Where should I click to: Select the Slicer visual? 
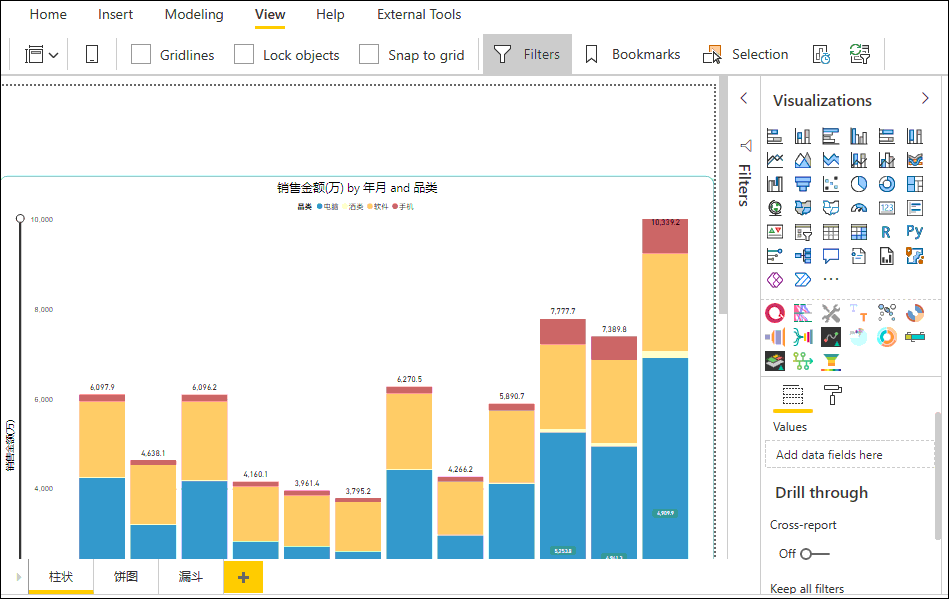coord(803,232)
